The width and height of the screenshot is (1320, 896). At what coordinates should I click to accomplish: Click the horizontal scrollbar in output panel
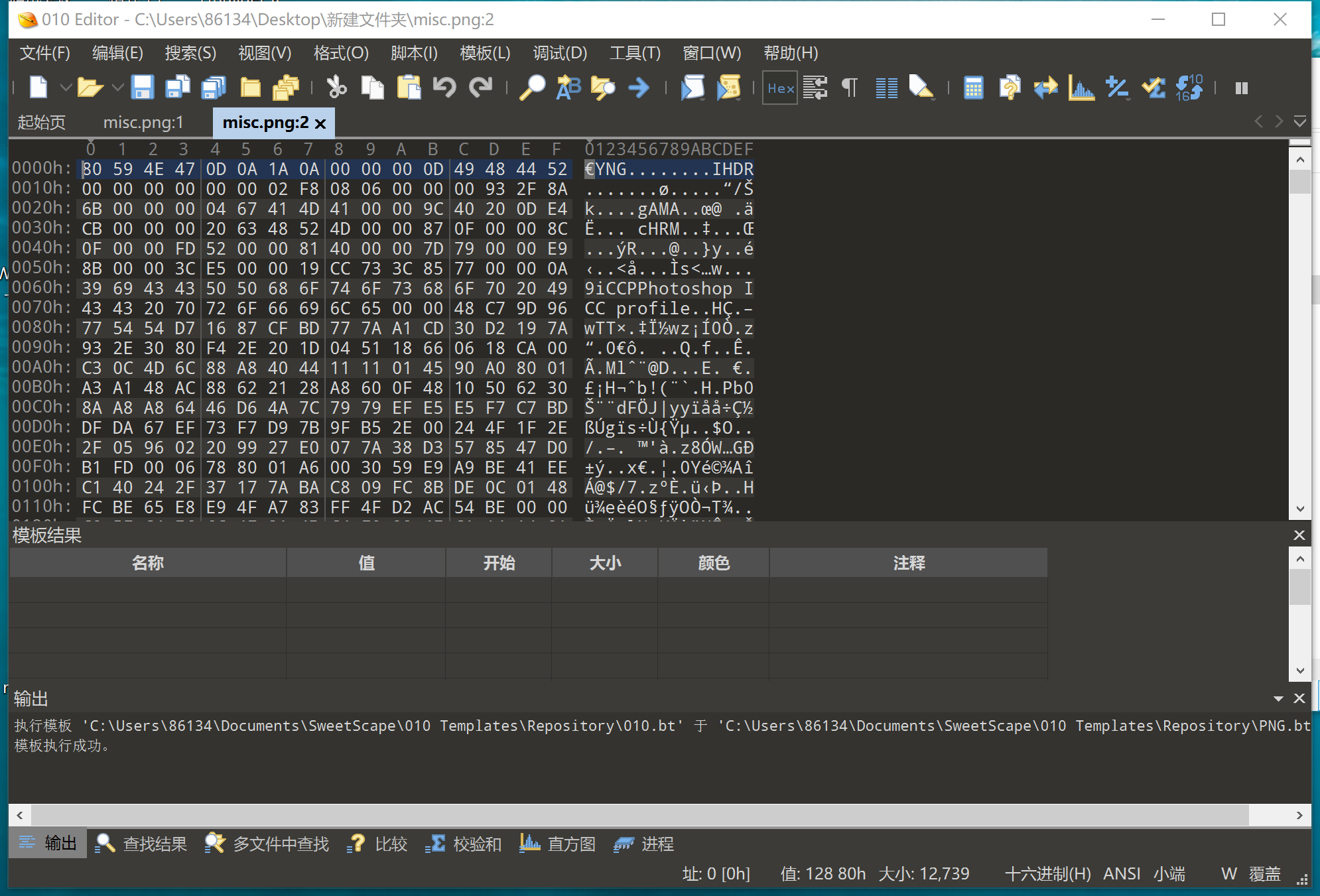coord(639,815)
